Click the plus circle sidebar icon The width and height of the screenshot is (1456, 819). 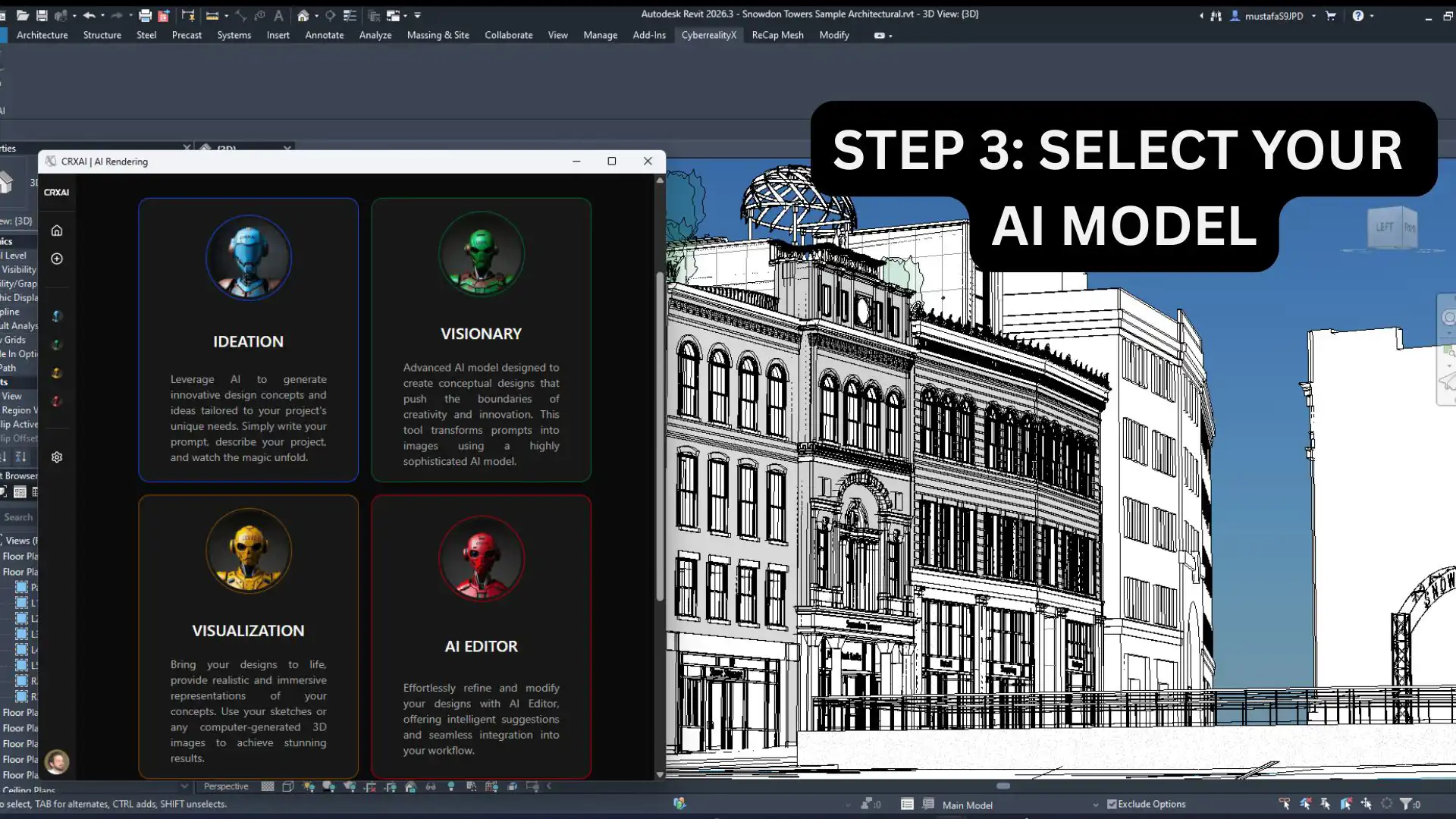57,259
